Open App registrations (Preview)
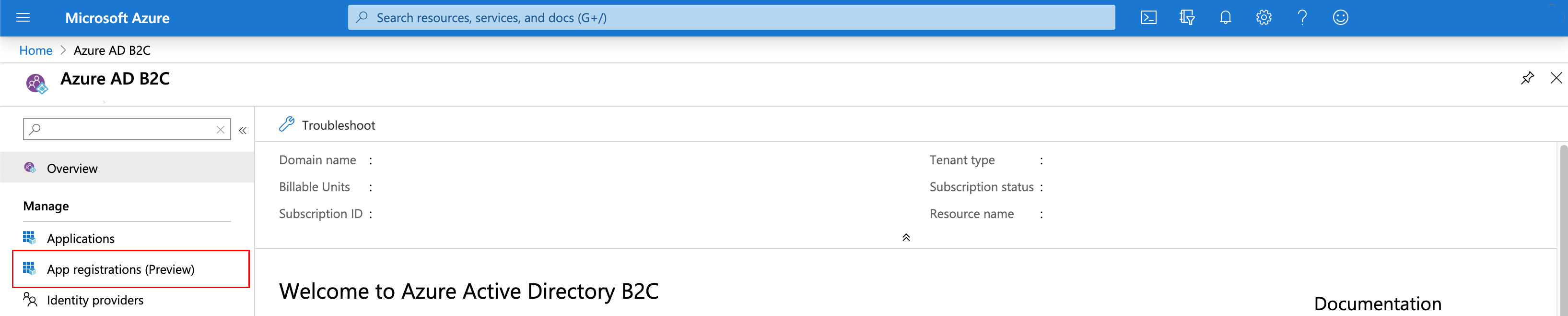1568x316 pixels. click(131, 269)
